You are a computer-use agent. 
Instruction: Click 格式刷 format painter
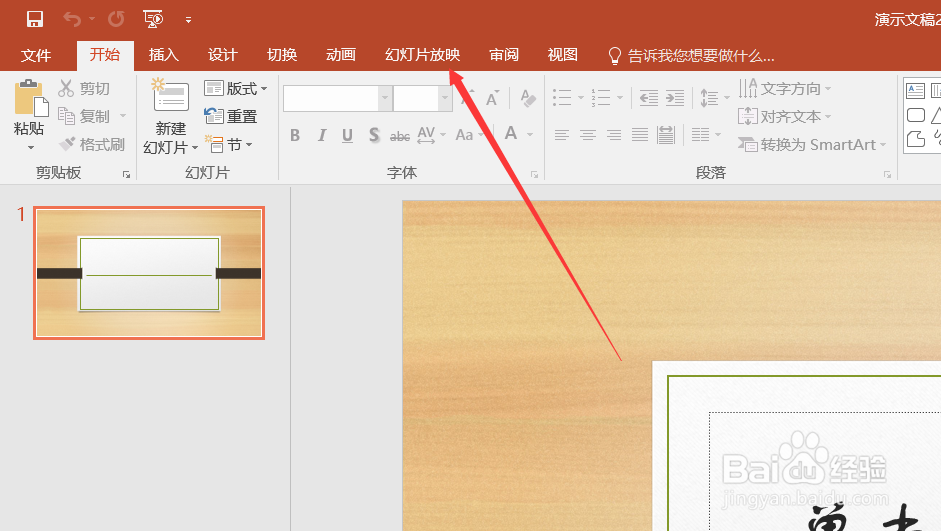[x=92, y=144]
